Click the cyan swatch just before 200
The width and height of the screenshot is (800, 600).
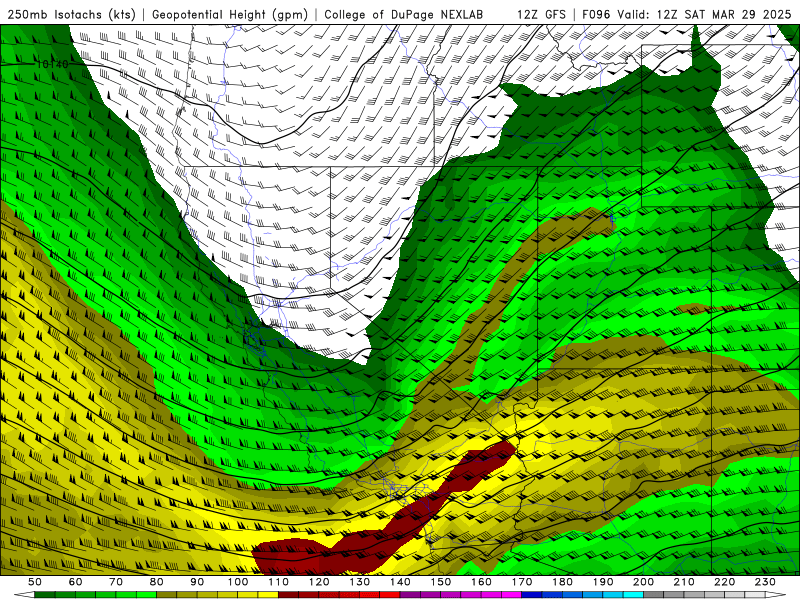(633, 595)
